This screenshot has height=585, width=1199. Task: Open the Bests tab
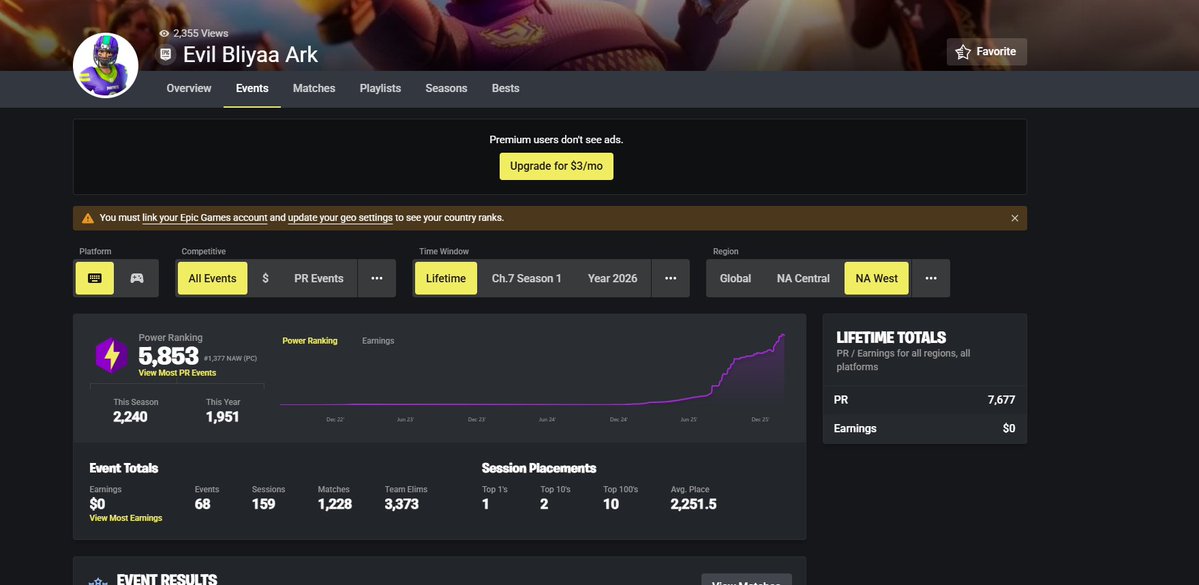(505, 89)
